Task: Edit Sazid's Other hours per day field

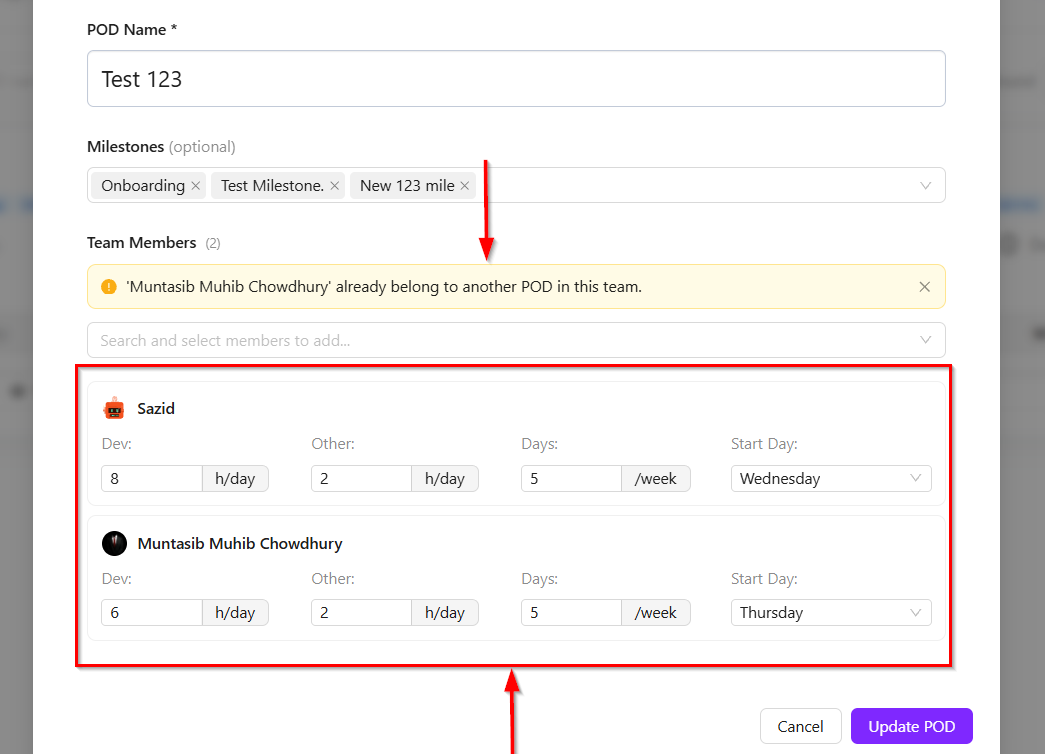Action: pos(361,479)
